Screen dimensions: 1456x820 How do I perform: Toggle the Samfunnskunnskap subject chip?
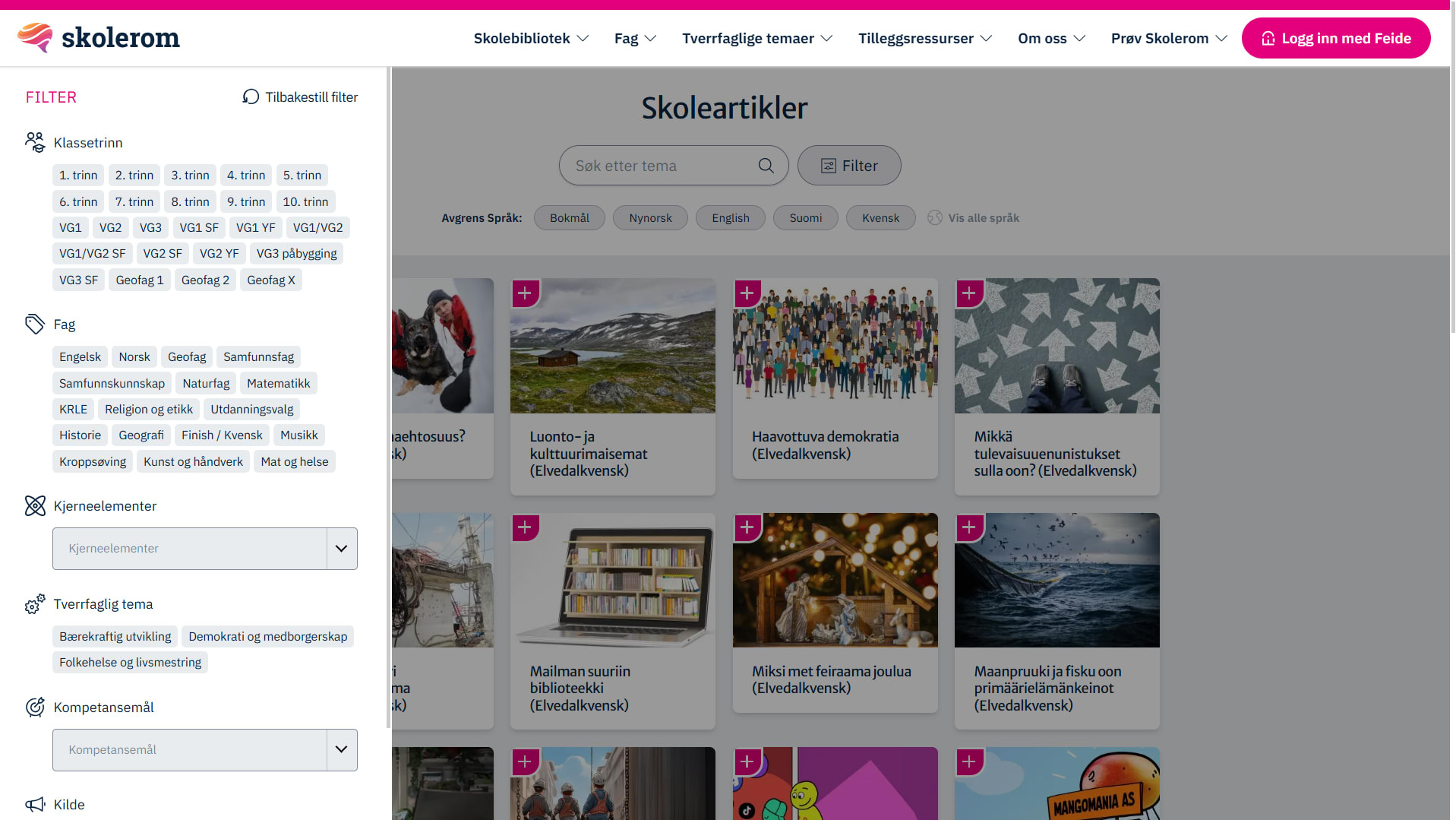tap(112, 383)
